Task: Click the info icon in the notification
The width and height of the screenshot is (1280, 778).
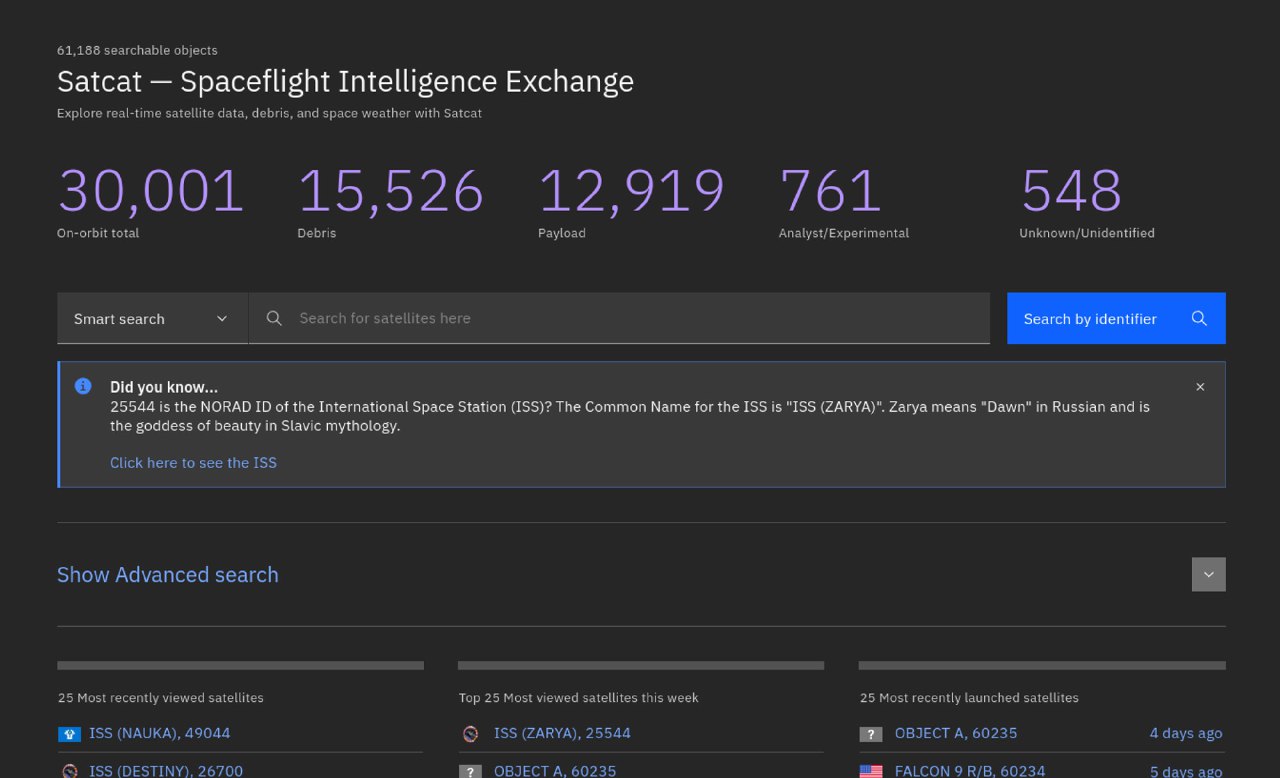Action: [83, 386]
